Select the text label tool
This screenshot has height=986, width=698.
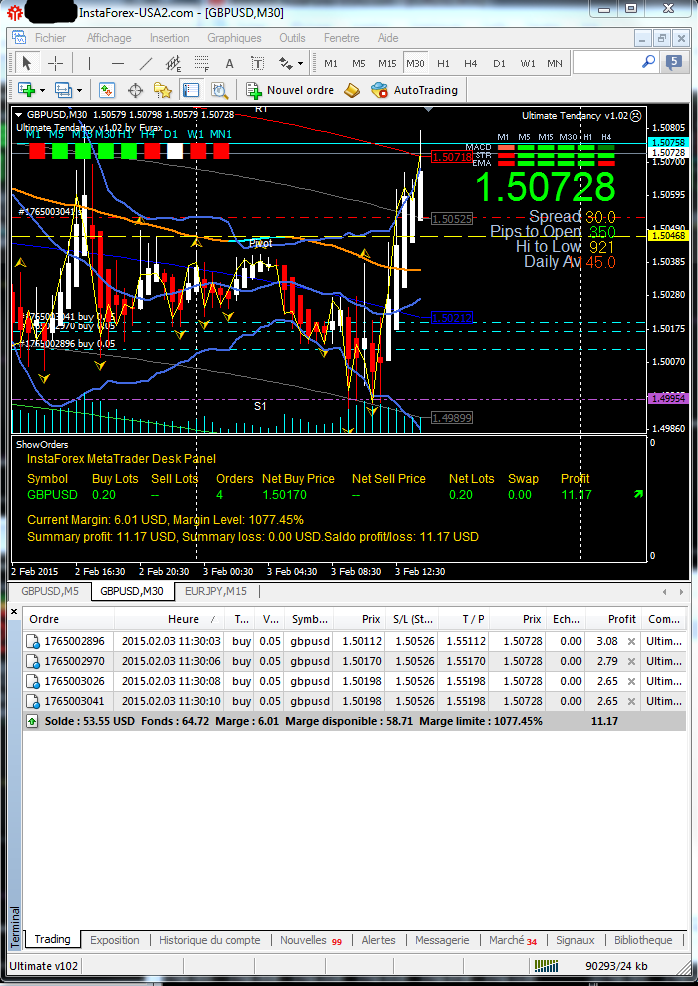[257, 63]
